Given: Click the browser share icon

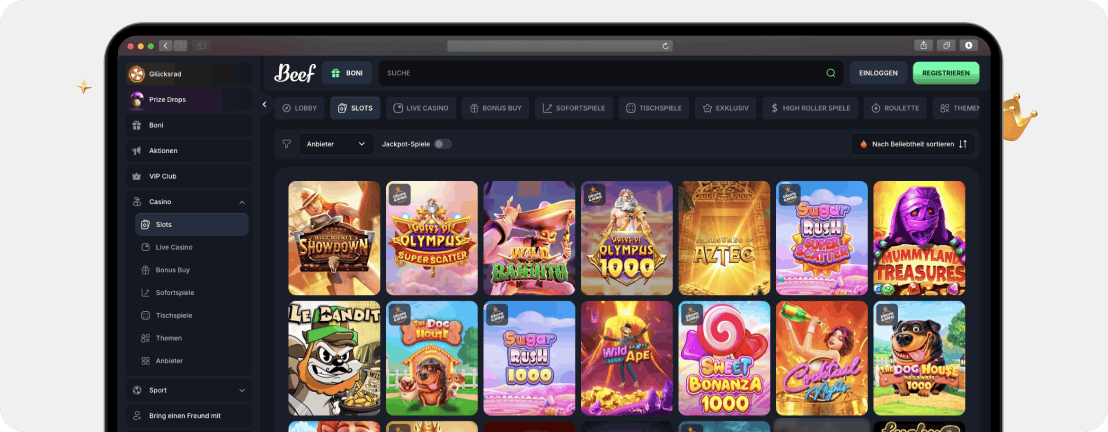Looking at the screenshot, I should pos(924,45).
